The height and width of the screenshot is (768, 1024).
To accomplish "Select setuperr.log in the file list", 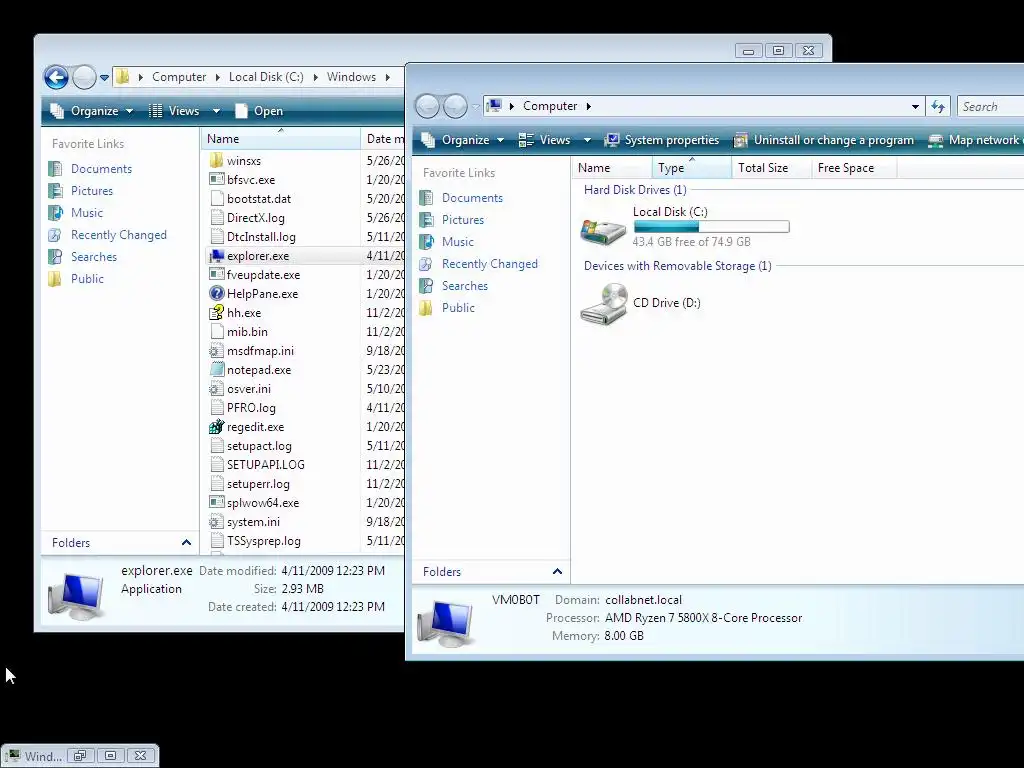I will 258,484.
